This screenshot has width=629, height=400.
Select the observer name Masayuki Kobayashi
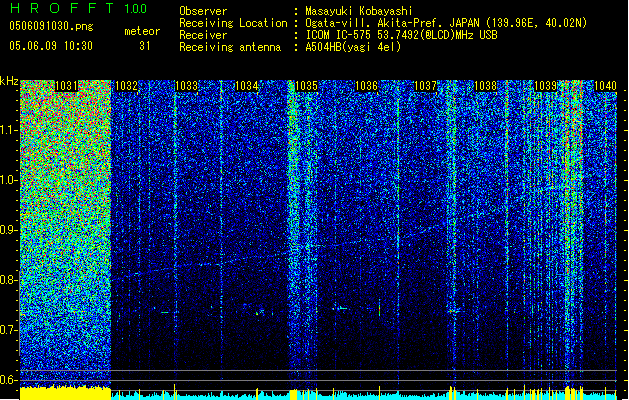coord(359,11)
